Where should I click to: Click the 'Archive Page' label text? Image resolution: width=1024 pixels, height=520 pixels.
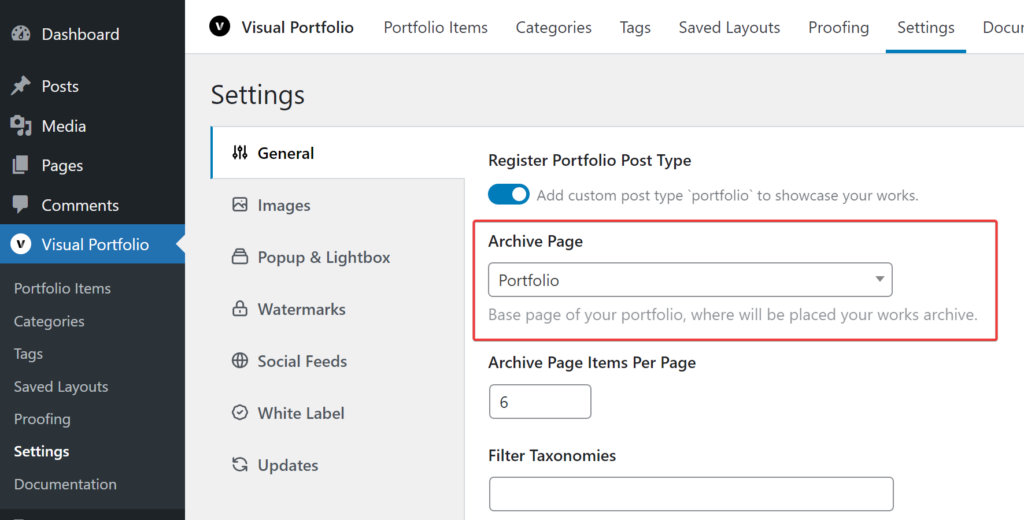coord(536,241)
